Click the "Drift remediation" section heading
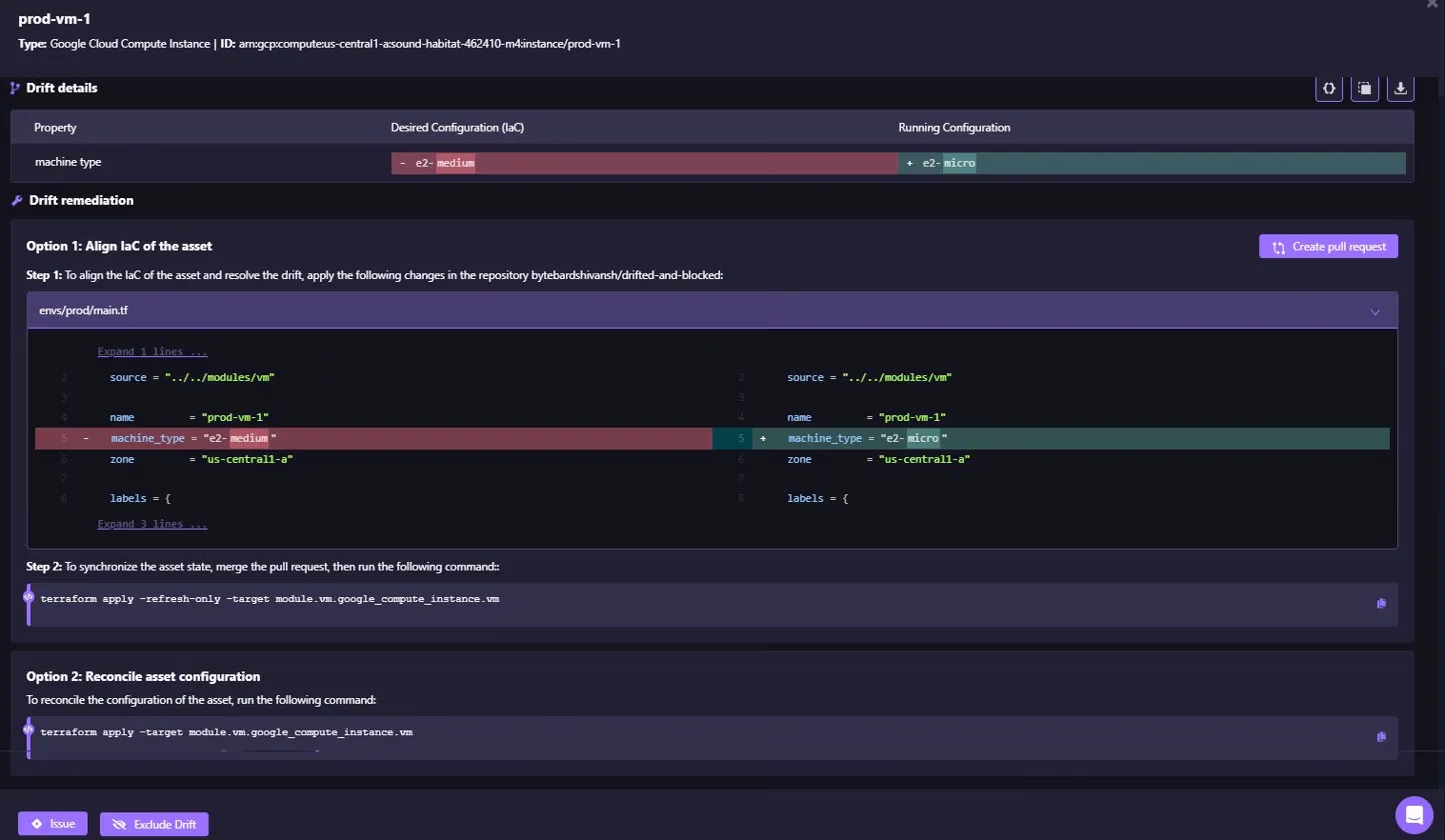The width and height of the screenshot is (1445, 840). pos(82,200)
